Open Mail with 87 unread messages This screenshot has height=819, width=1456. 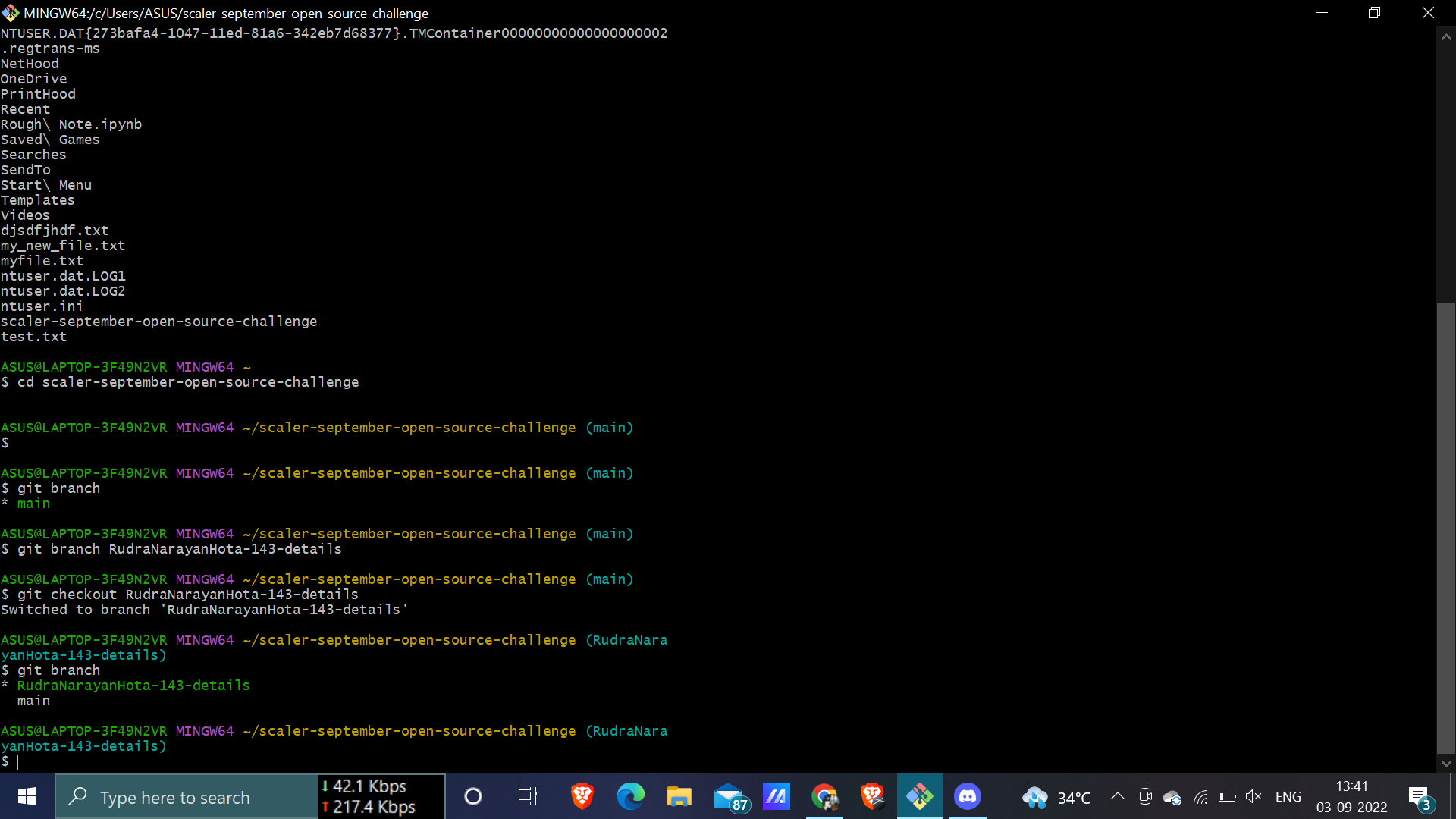(x=729, y=796)
